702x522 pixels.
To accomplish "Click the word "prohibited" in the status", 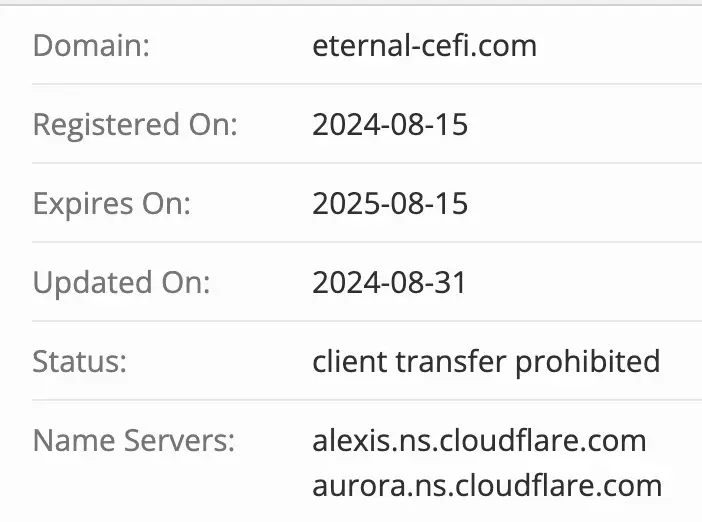I will coord(587,361).
